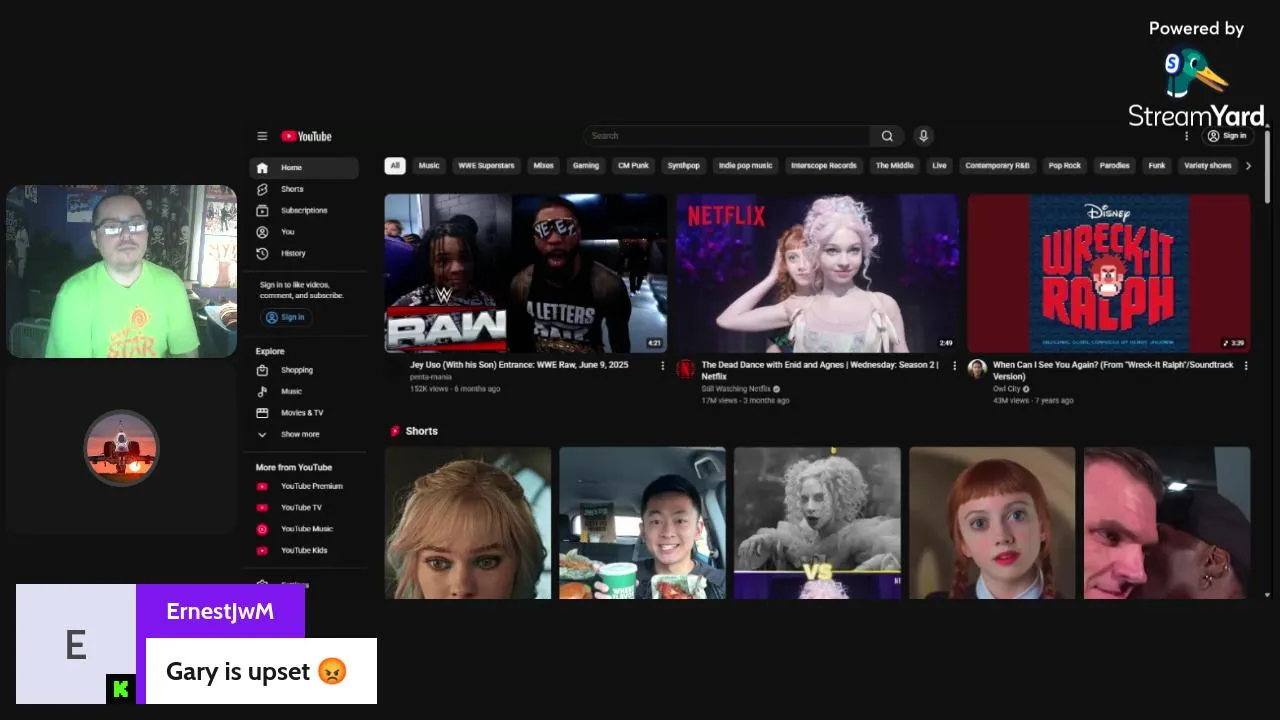This screenshot has height=720, width=1280.
Task: Click the streamer's webcam feed
Action: pos(122,271)
